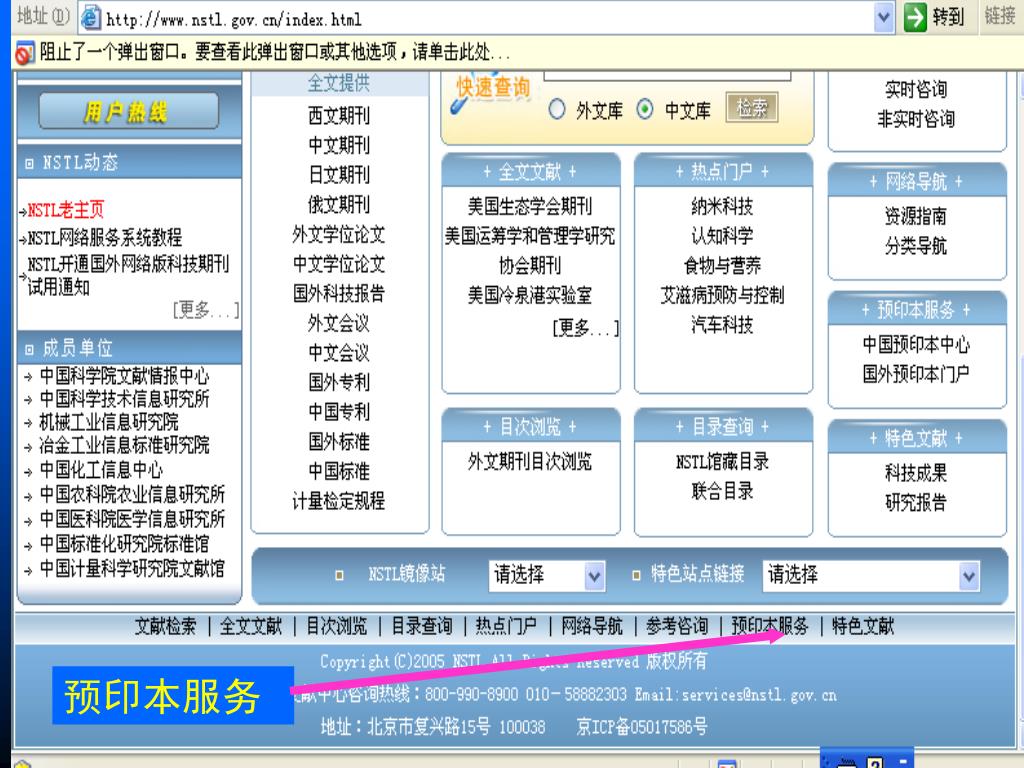This screenshot has width=1024, height=768.
Task: Open 实时咨询 link
Action: pos(916,89)
